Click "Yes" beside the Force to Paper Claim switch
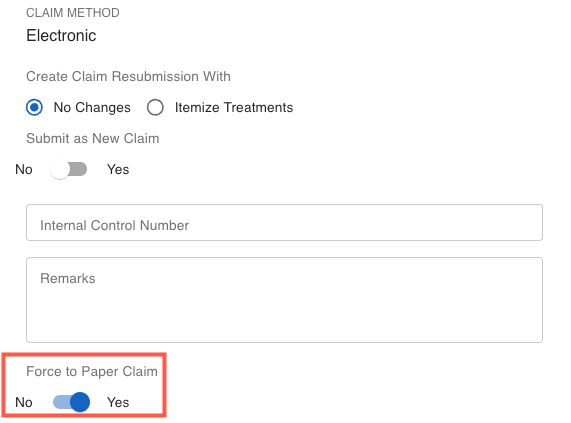This screenshot has width=571, height=423. point(118,403)
